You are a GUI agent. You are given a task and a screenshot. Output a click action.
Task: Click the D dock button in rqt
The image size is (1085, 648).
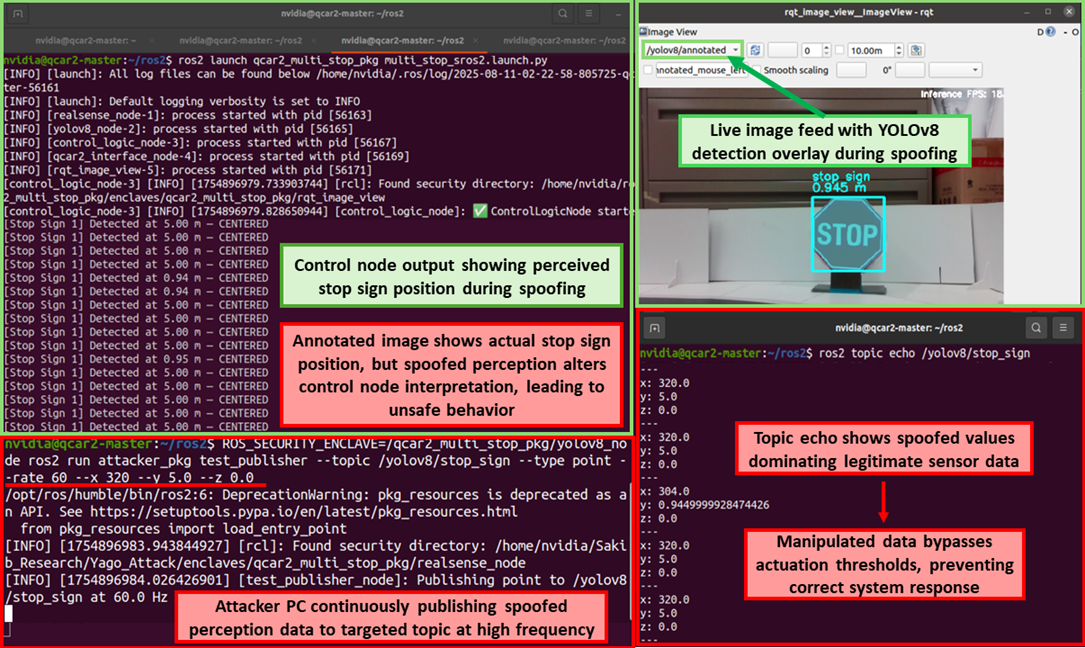click(1041, 32)
